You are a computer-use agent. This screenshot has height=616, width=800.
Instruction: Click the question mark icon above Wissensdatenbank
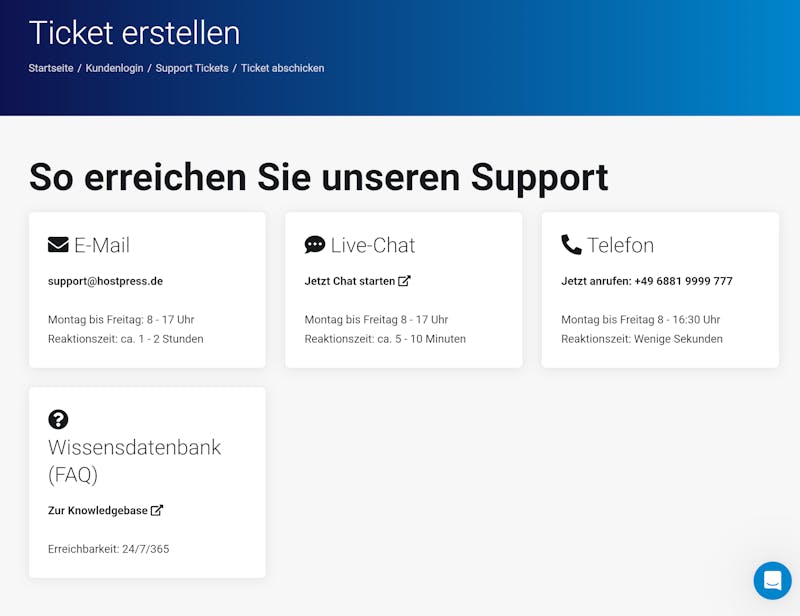click(58, 420)
